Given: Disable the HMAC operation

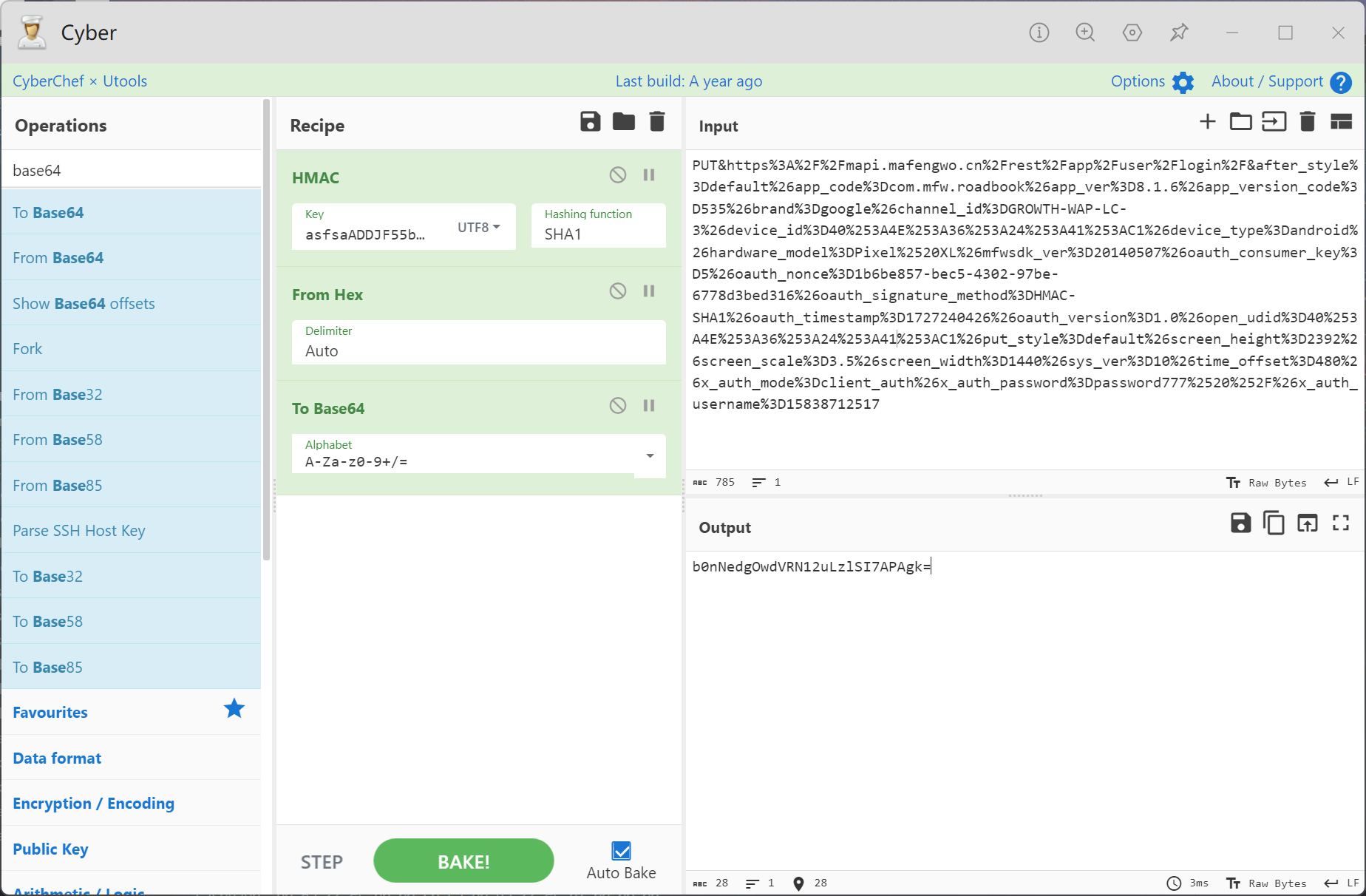Looking at the screenshot, I should [x=618, y=175].
